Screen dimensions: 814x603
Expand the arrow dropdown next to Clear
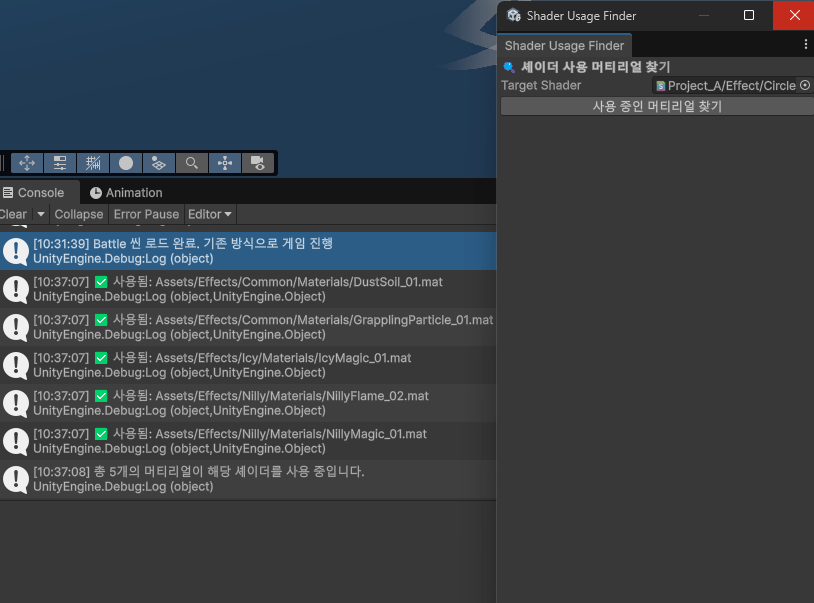41,214
